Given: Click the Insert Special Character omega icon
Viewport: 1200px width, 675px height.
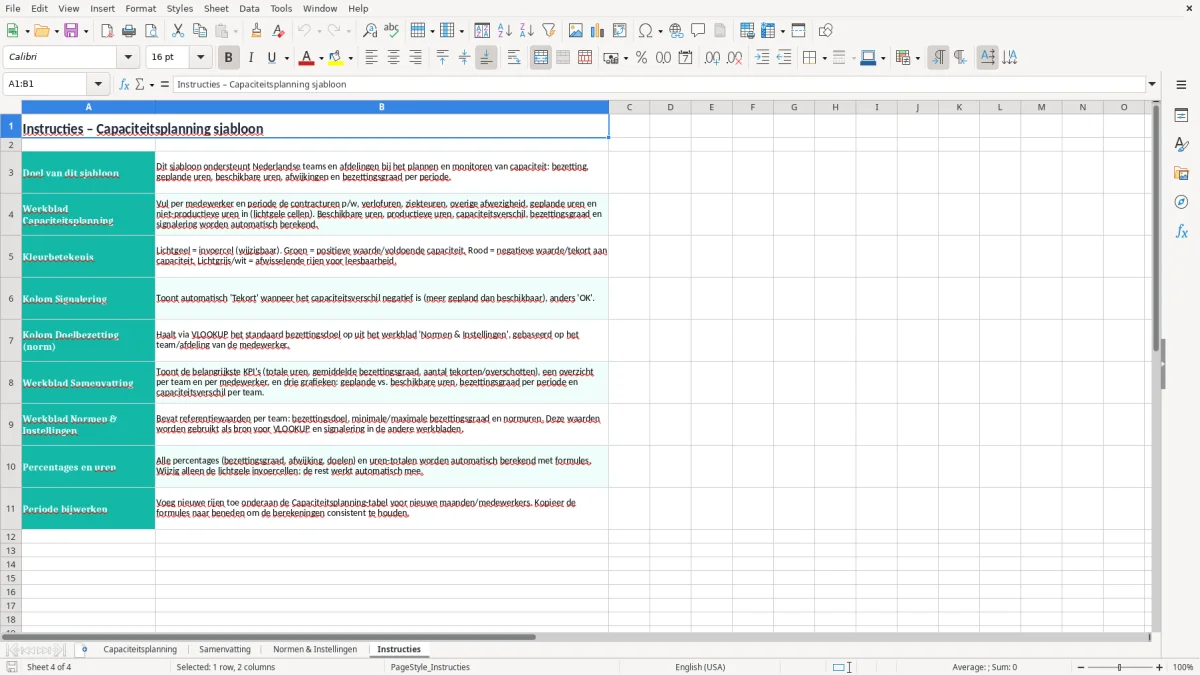Looking at the screenshot, I should tap(645, 31).
